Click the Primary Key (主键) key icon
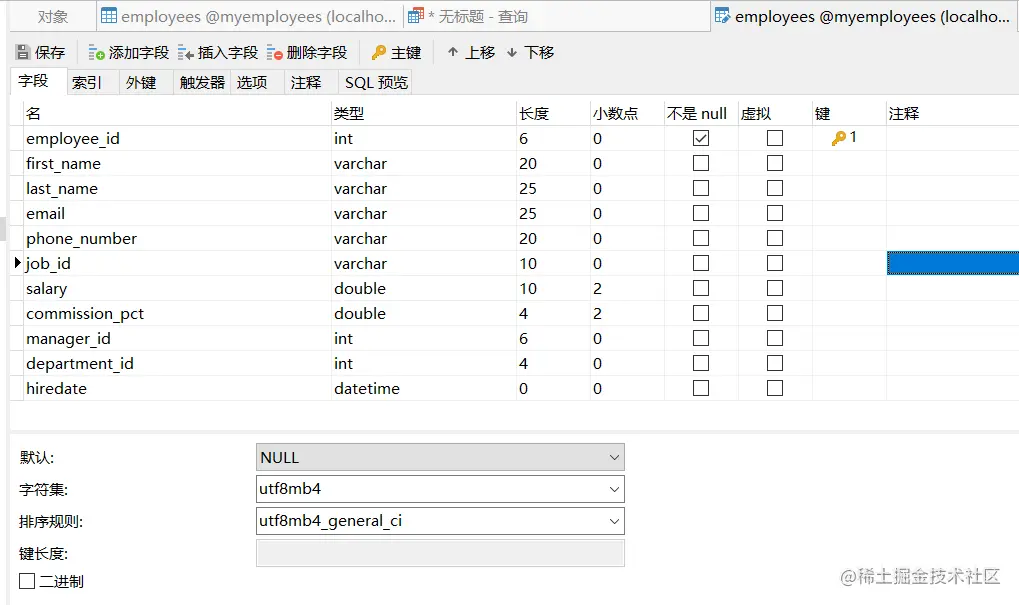Viewport: 1019px width, 605px height. pos(379,53)
